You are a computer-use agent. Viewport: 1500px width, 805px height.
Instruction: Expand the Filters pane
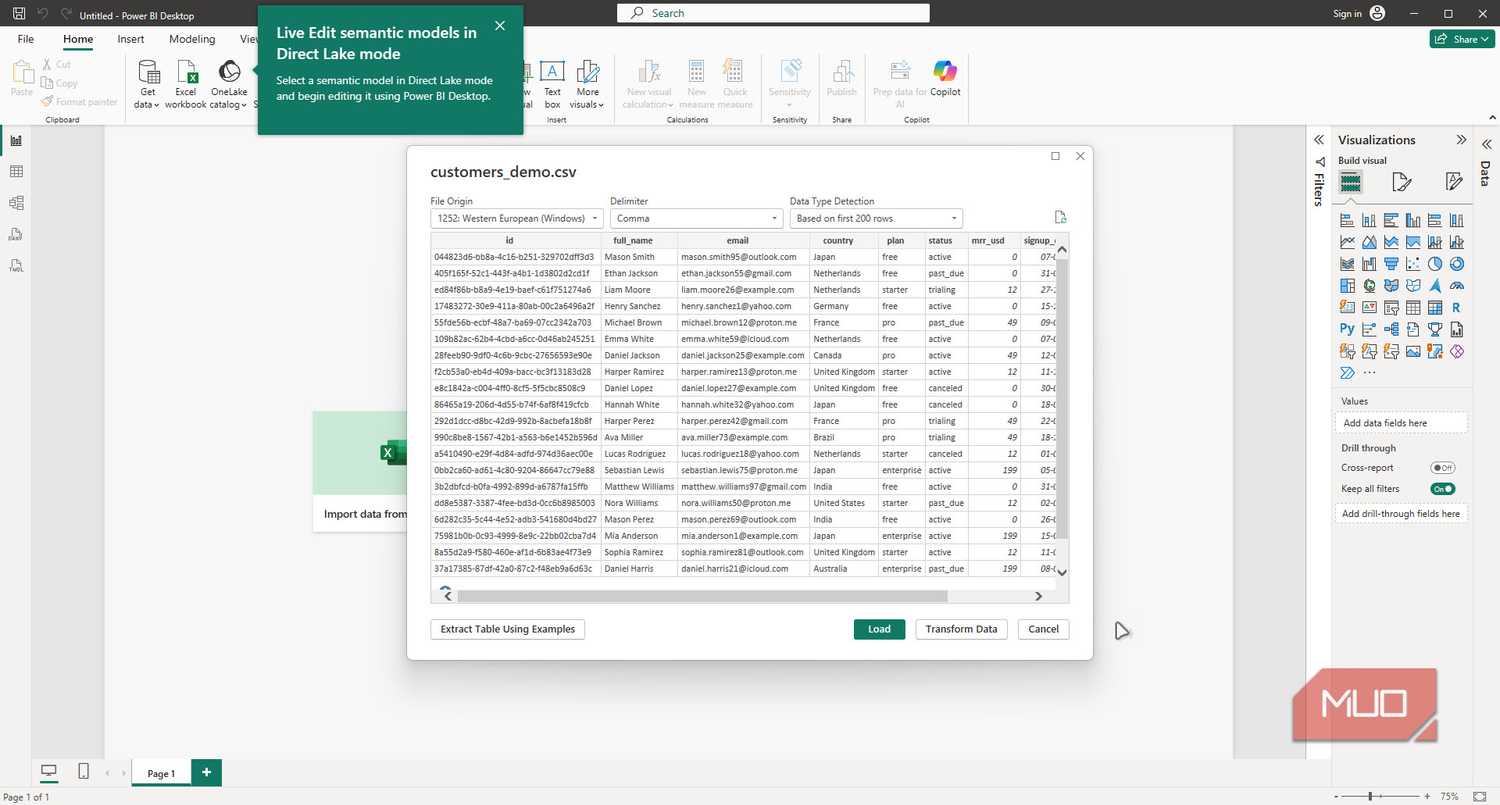pyautogui.click(x=1318, y=140)
